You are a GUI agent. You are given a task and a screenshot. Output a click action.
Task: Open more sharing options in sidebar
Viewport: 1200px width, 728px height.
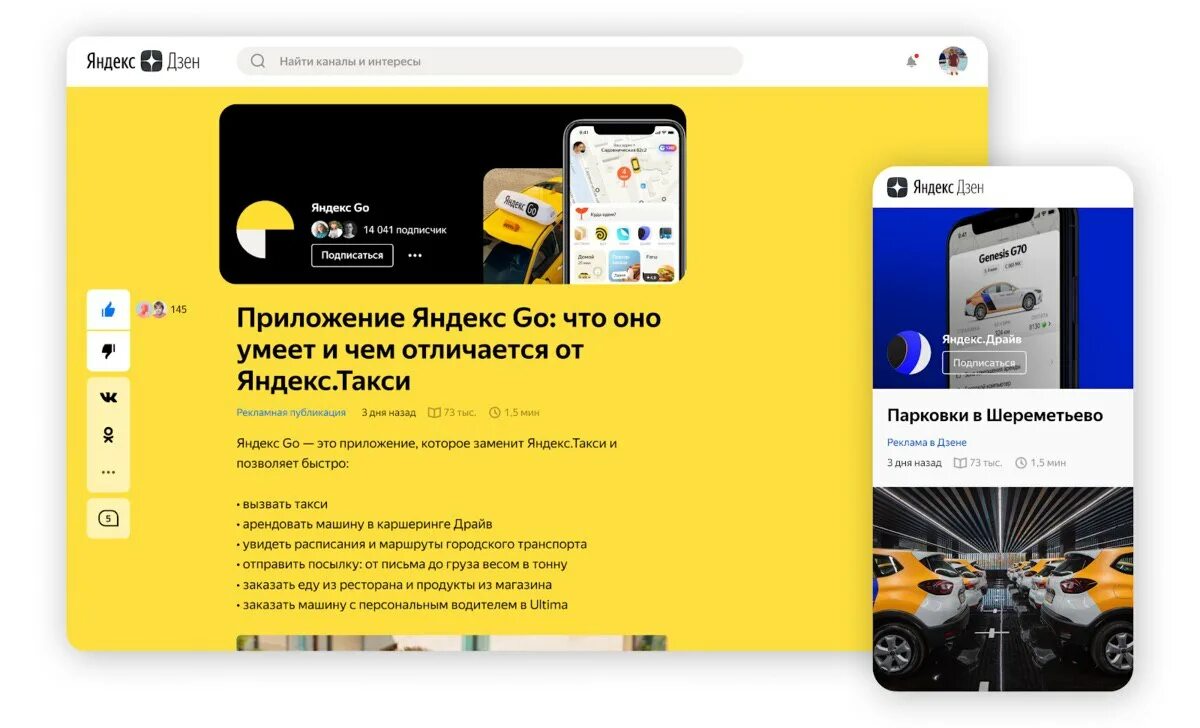108,472
